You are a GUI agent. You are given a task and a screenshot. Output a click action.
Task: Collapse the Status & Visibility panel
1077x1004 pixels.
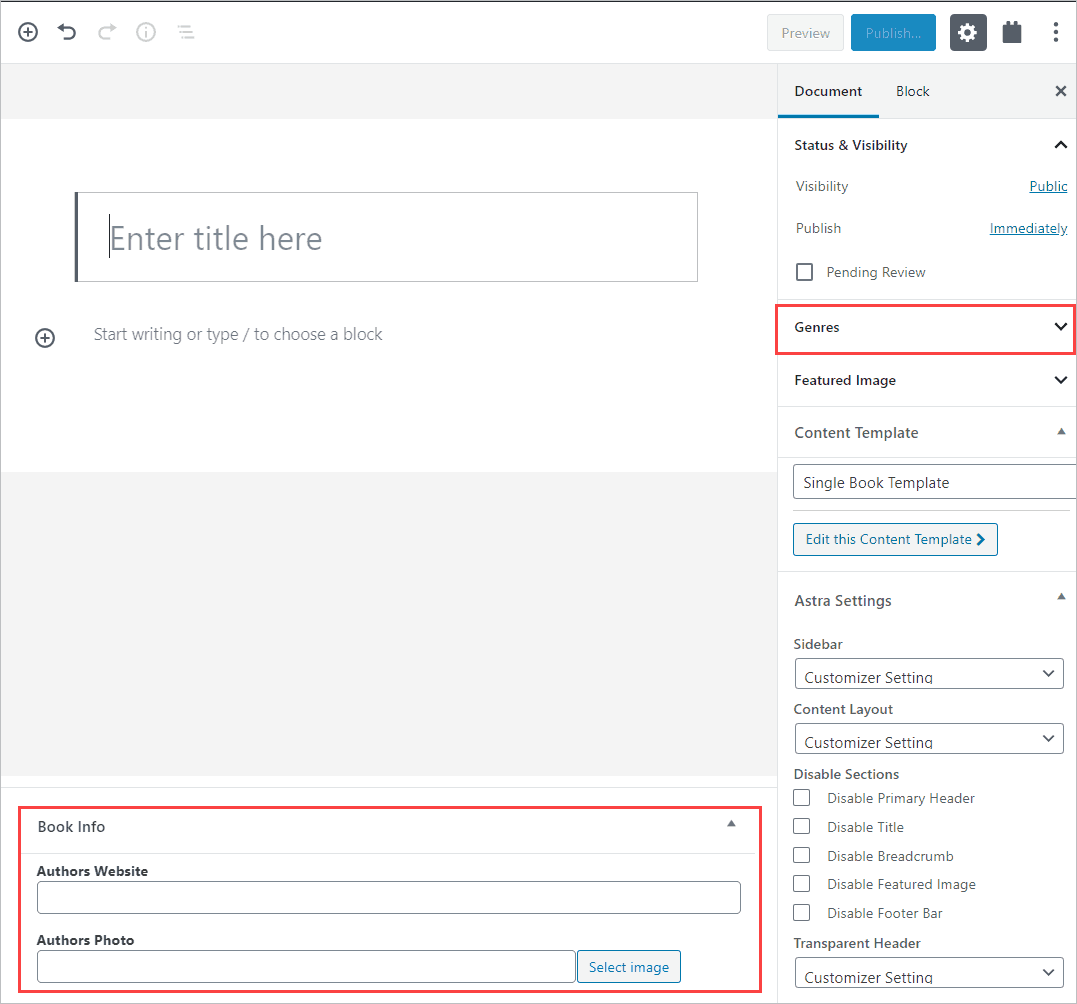(x=927, y=145)
